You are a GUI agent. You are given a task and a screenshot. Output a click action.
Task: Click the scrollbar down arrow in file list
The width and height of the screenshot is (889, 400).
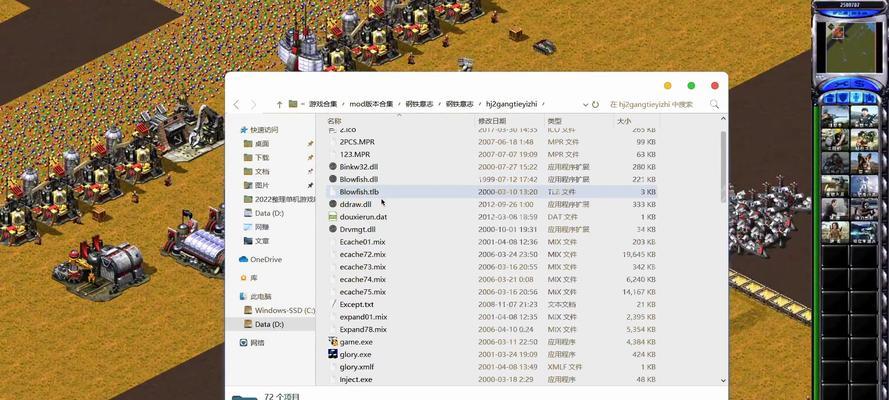(723, 380)
